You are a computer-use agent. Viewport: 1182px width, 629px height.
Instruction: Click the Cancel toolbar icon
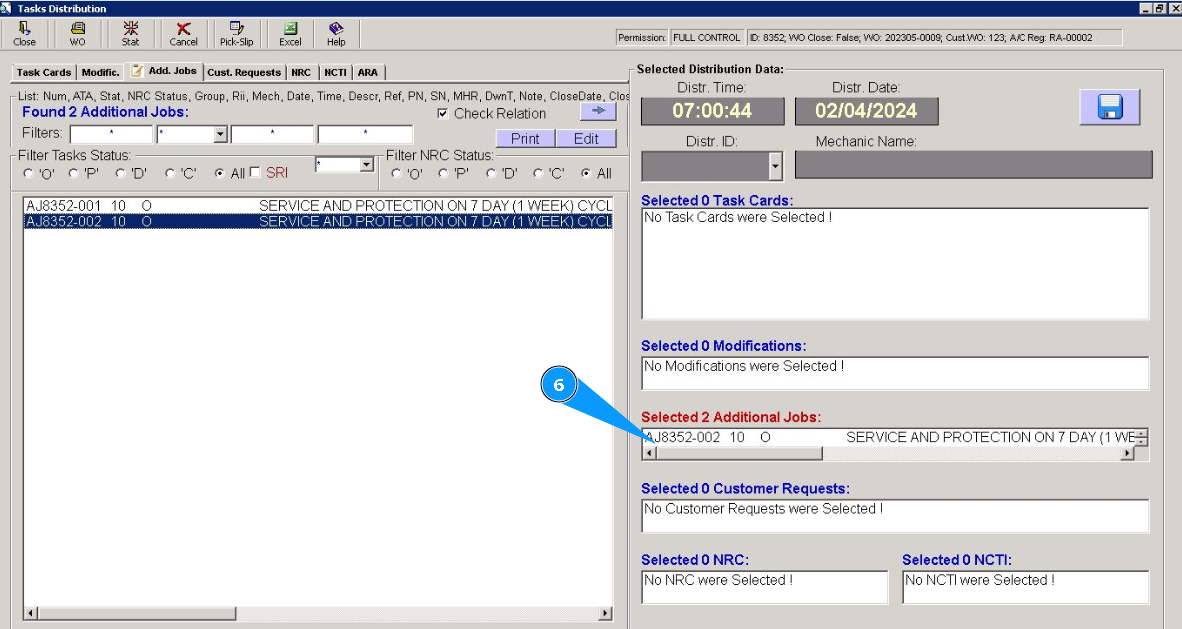(183, 34)
